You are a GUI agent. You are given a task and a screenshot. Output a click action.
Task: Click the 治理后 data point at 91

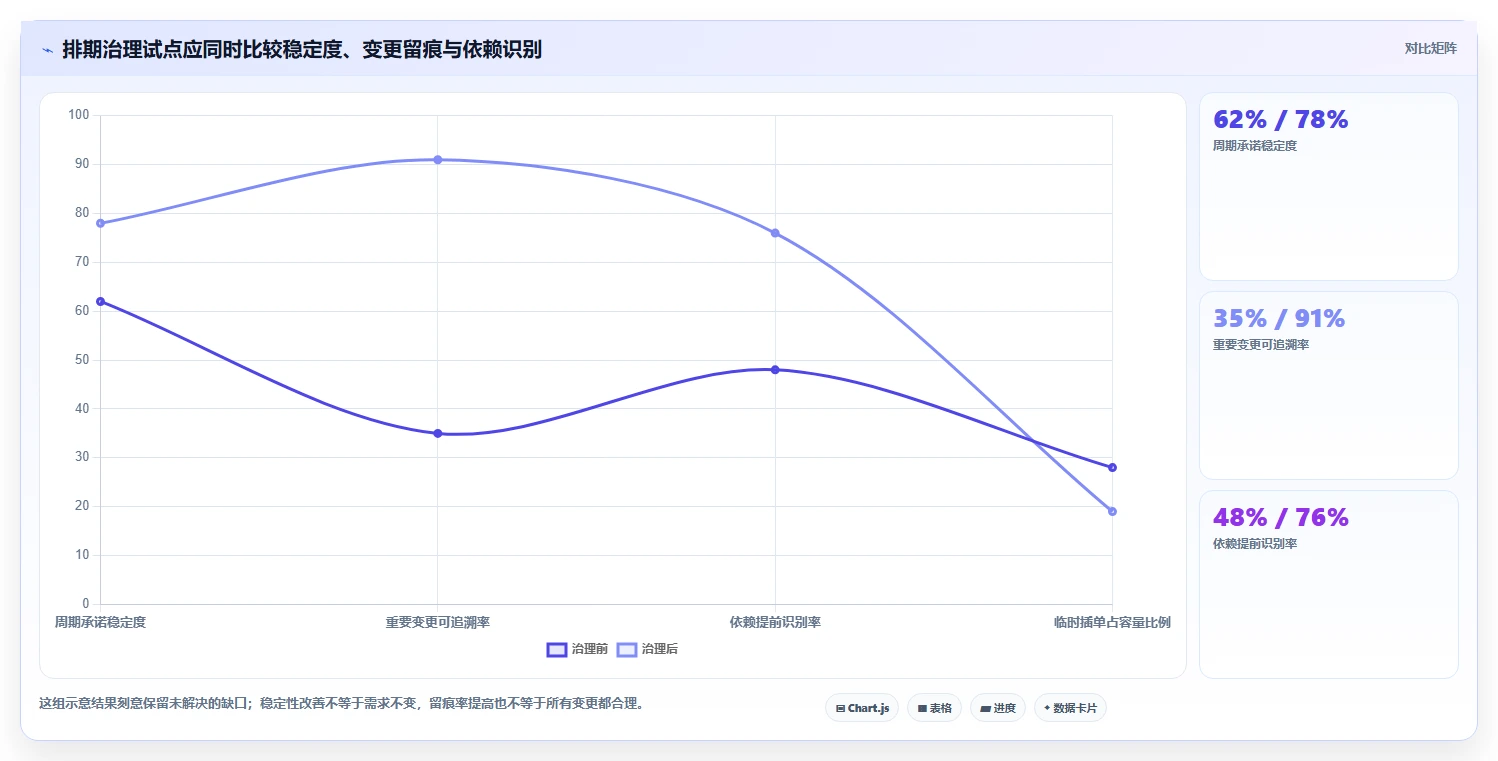(438, 160)
